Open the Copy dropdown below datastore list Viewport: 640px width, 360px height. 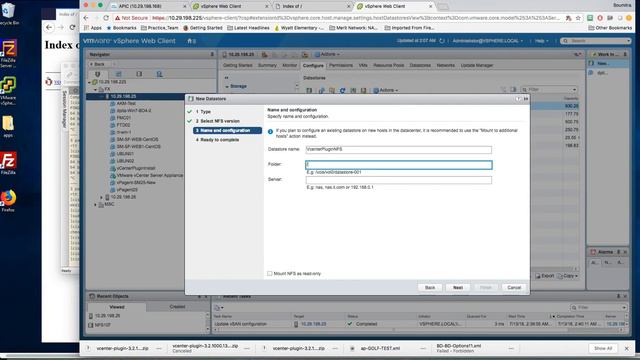click(x=567, y=276)
